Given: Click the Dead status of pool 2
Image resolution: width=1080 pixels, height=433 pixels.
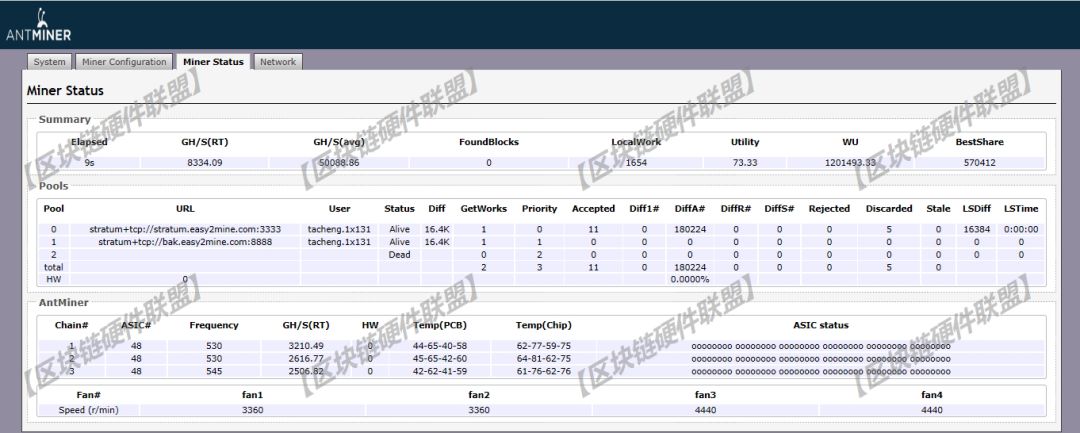Looking at the screenshot, I should [399, 255].
